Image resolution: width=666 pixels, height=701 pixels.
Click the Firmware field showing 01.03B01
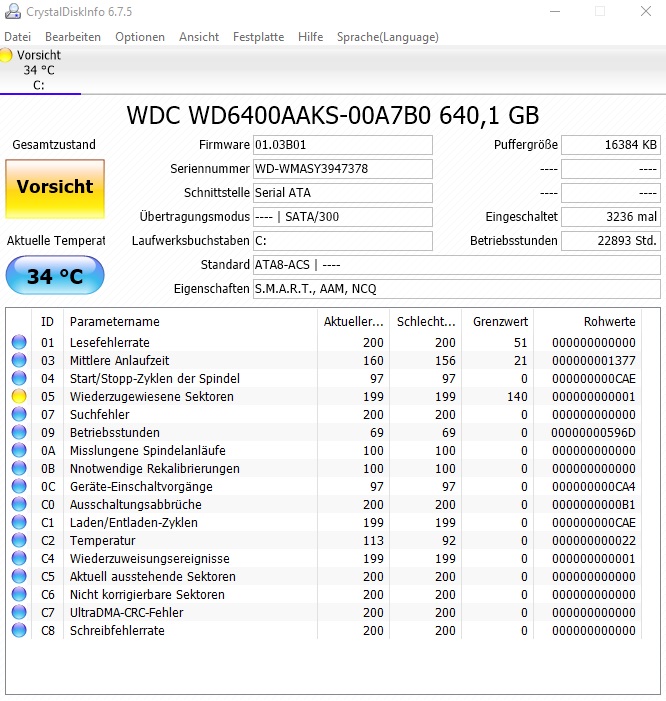tap(343, 145)
